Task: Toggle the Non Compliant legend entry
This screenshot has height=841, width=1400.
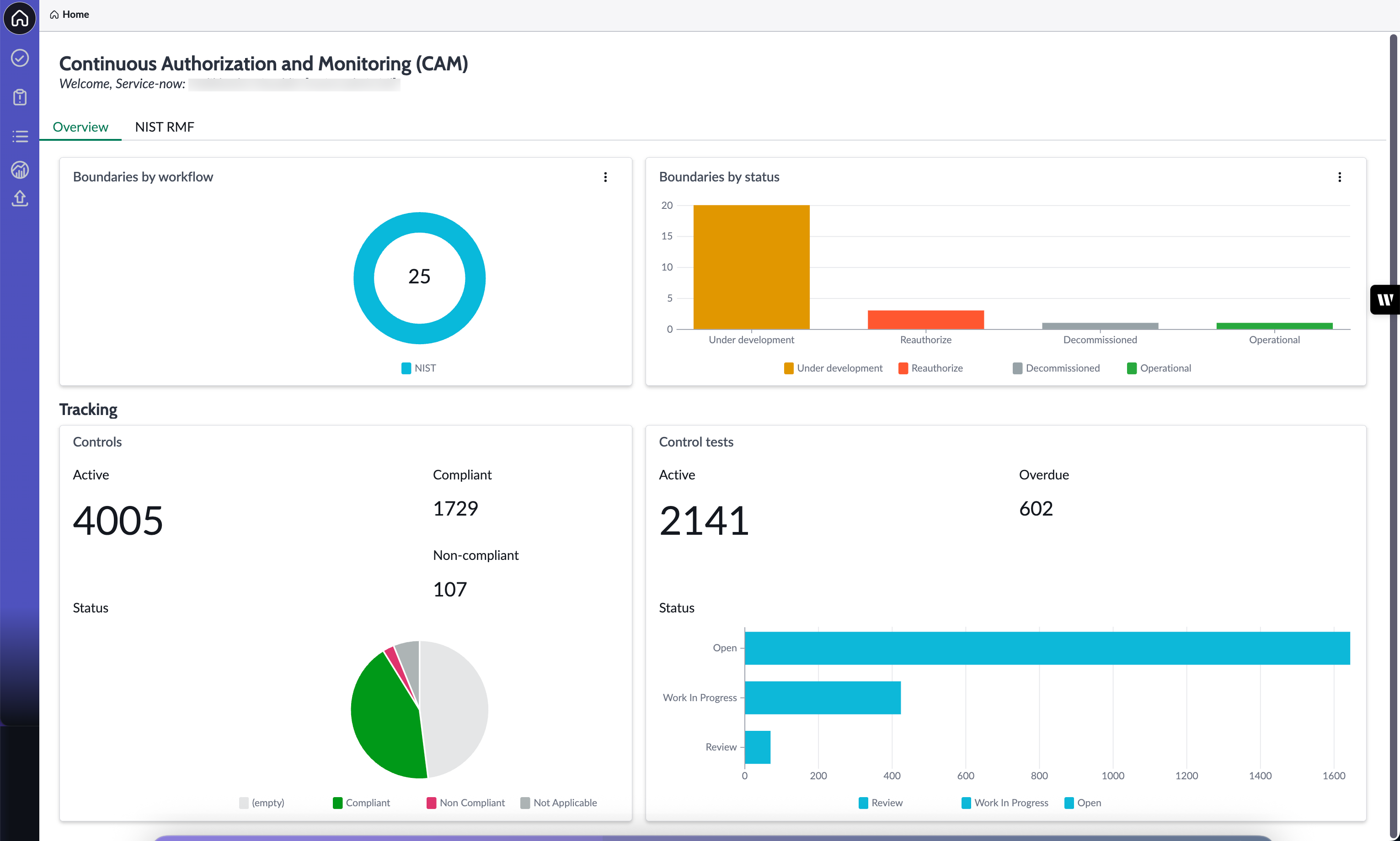Action: coord(465,803)
